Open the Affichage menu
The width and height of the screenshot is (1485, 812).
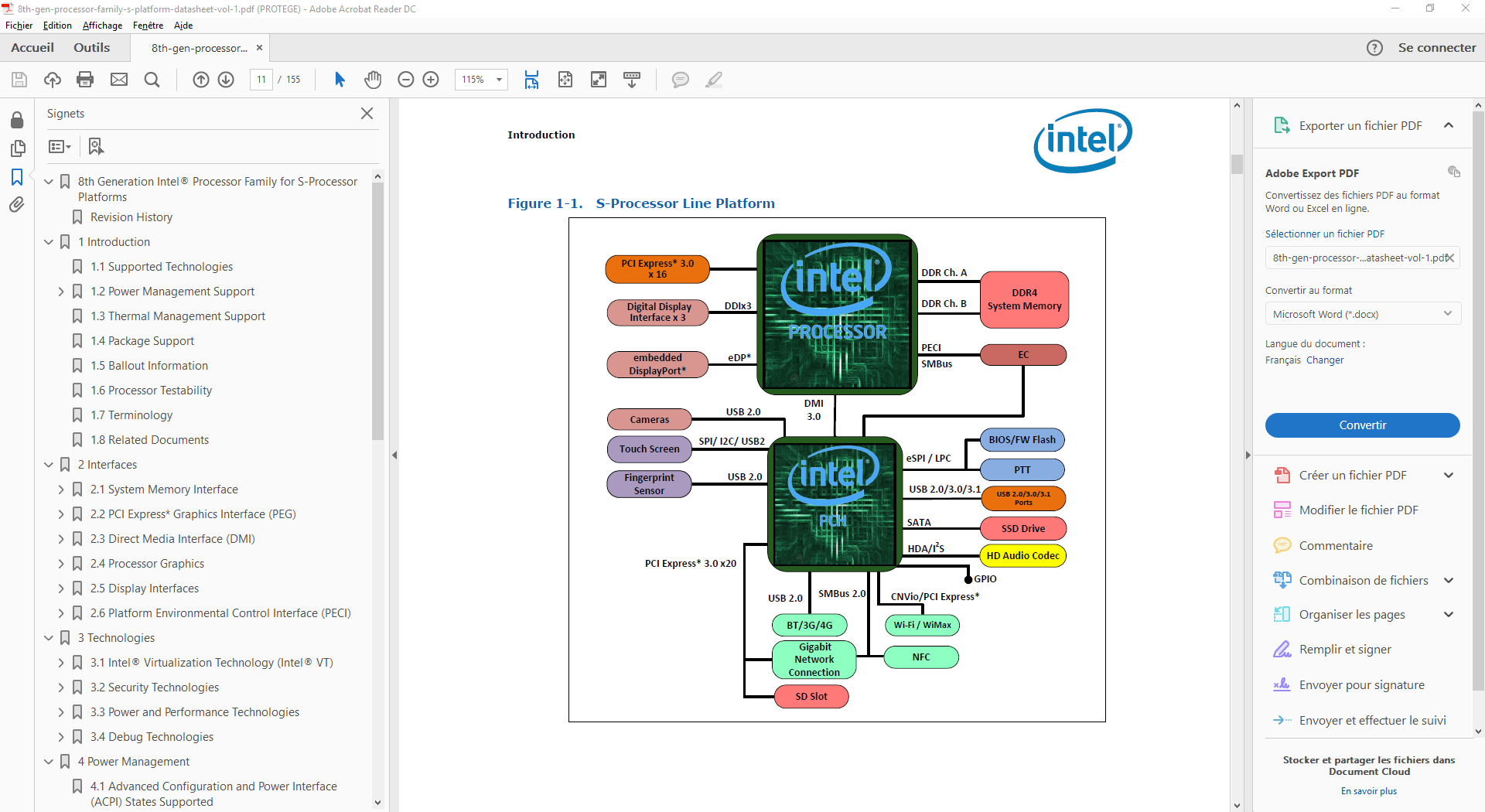pyautogui.click(x=102, y=26)
